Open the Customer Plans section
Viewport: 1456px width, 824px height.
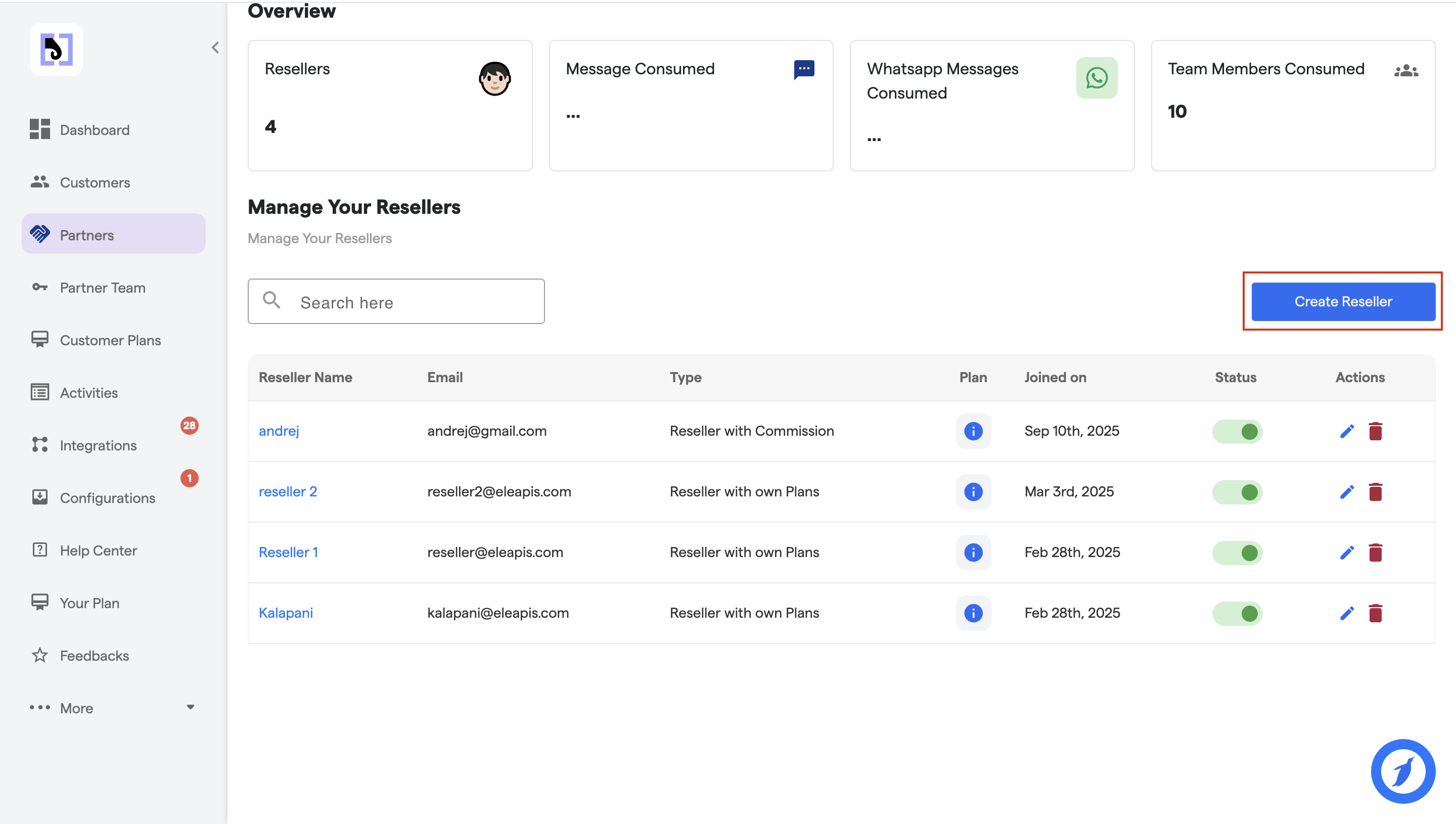coord(110,340)
